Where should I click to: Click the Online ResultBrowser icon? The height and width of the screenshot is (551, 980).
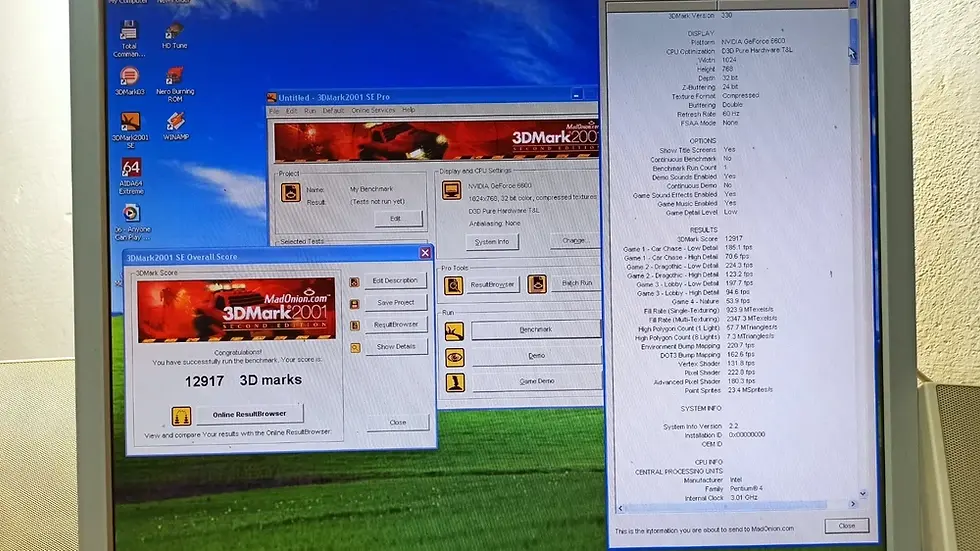(181, 416)
